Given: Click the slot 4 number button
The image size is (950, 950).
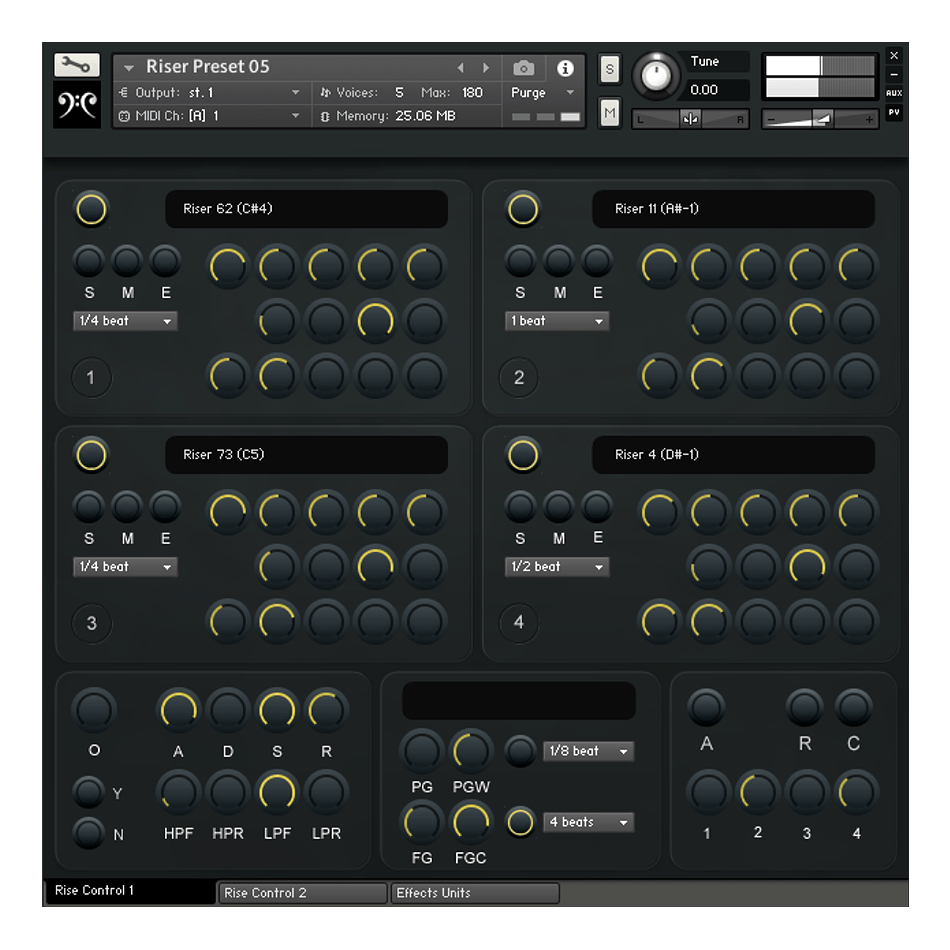Looking at the screenshot, I should click(519, 622).
